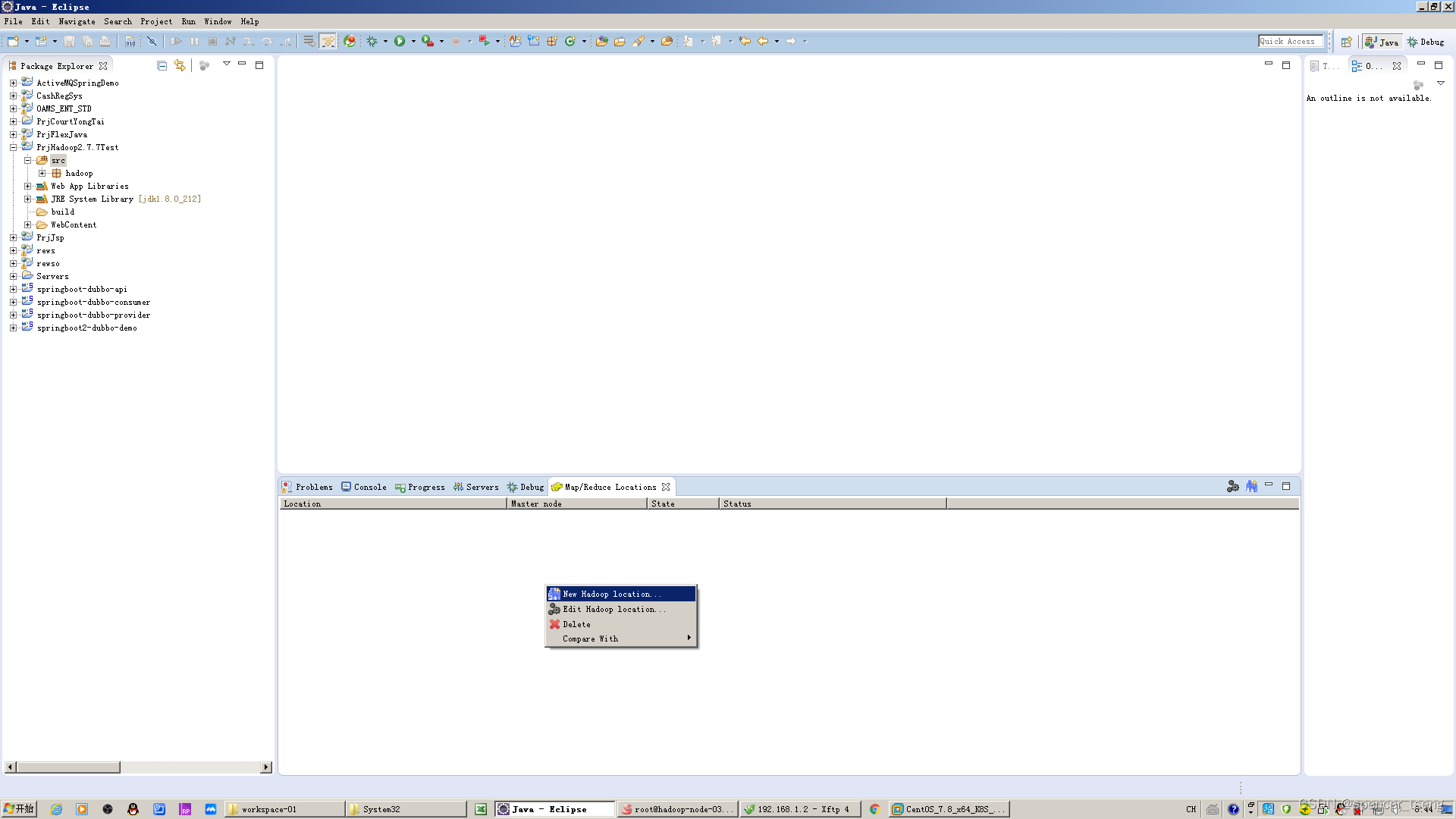
Task: Activate the Java perspective button
Action: [1382, 42]
